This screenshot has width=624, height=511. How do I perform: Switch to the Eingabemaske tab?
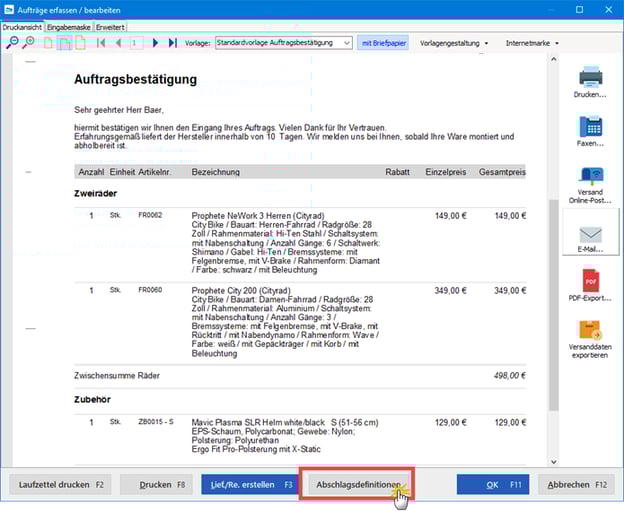[x=67, y=27]
